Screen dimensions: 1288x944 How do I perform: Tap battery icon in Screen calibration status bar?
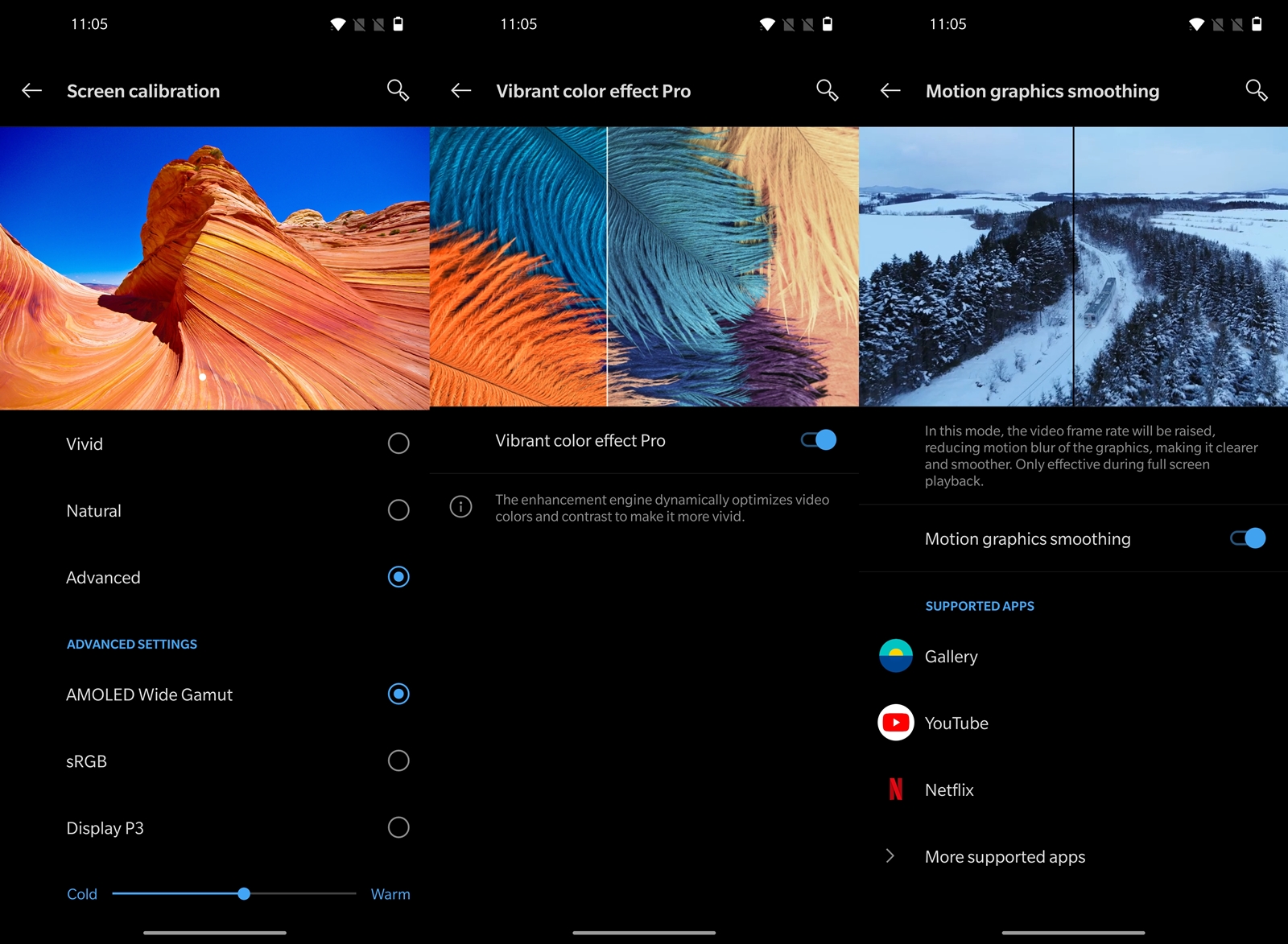click(398, 24)
